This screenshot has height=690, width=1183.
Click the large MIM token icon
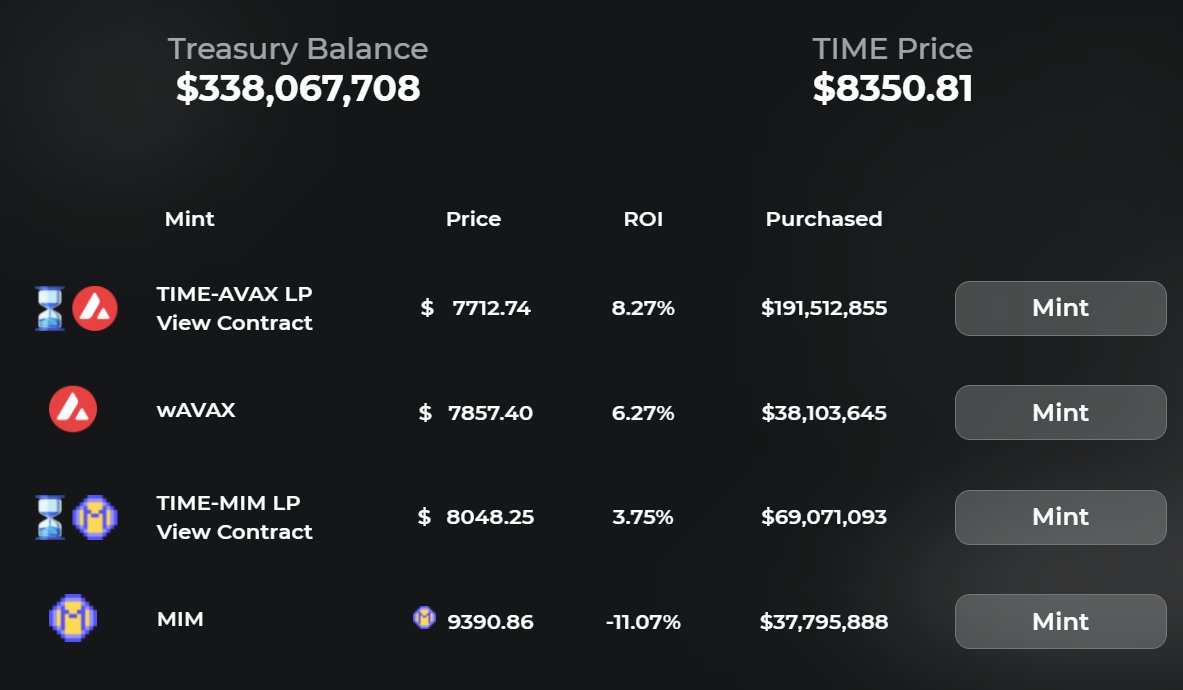(73, 618)
